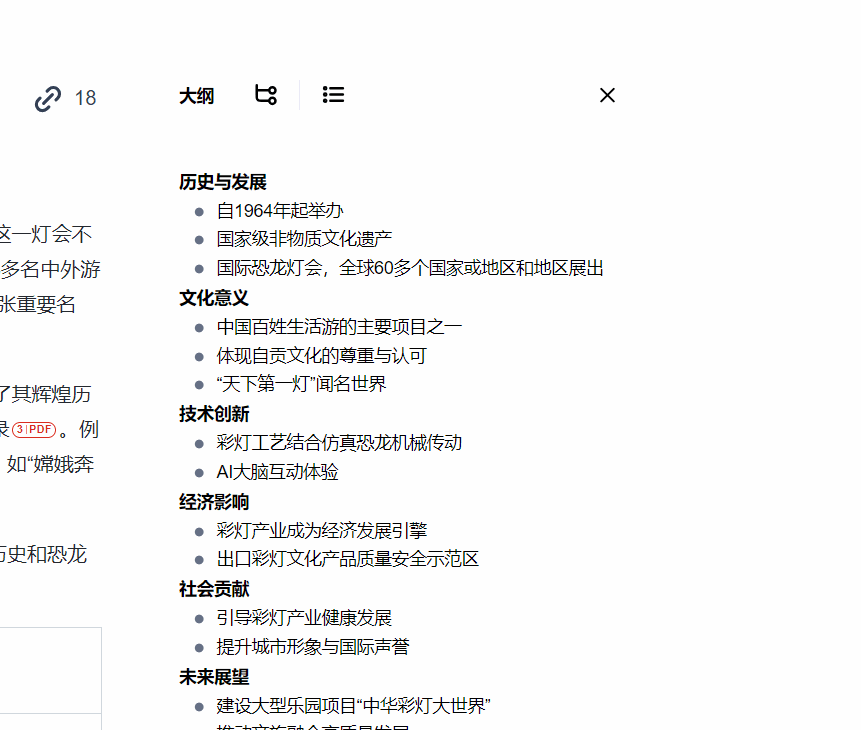Viewport: 861px width, 730px height.
Task: Select heading 经济影响
Action: point(214,502)
